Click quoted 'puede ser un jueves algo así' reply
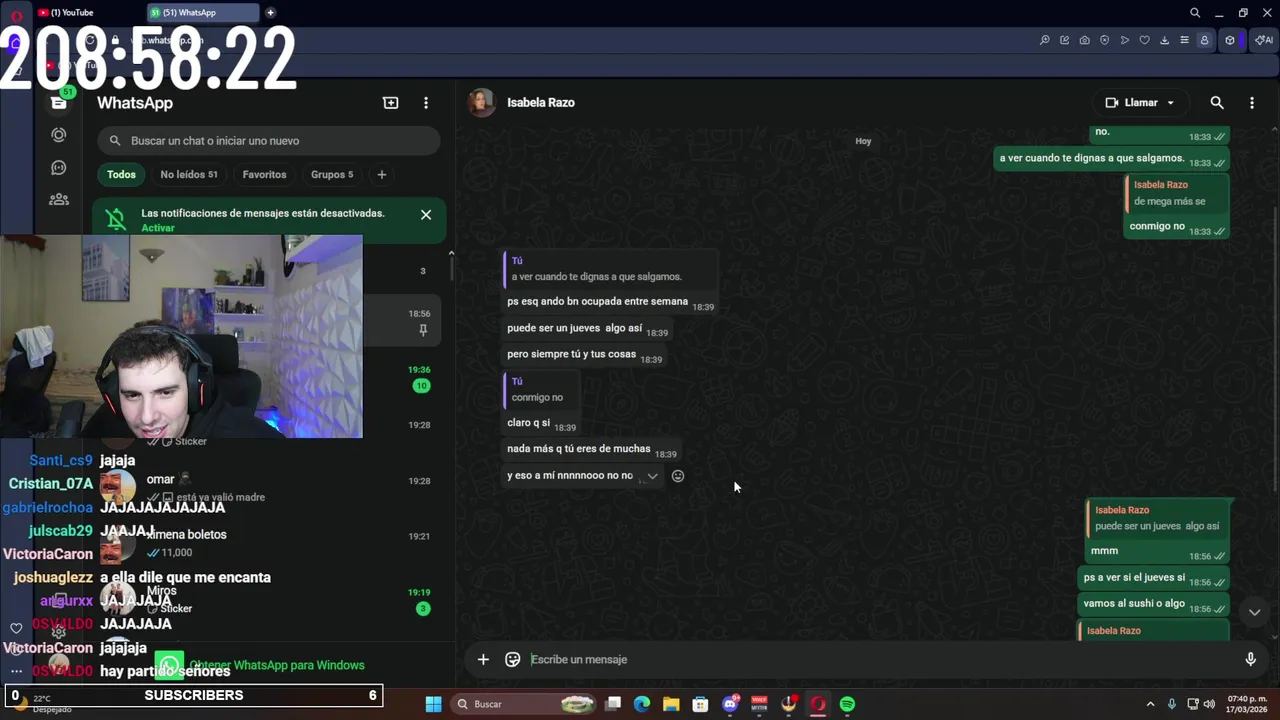 1157,518
